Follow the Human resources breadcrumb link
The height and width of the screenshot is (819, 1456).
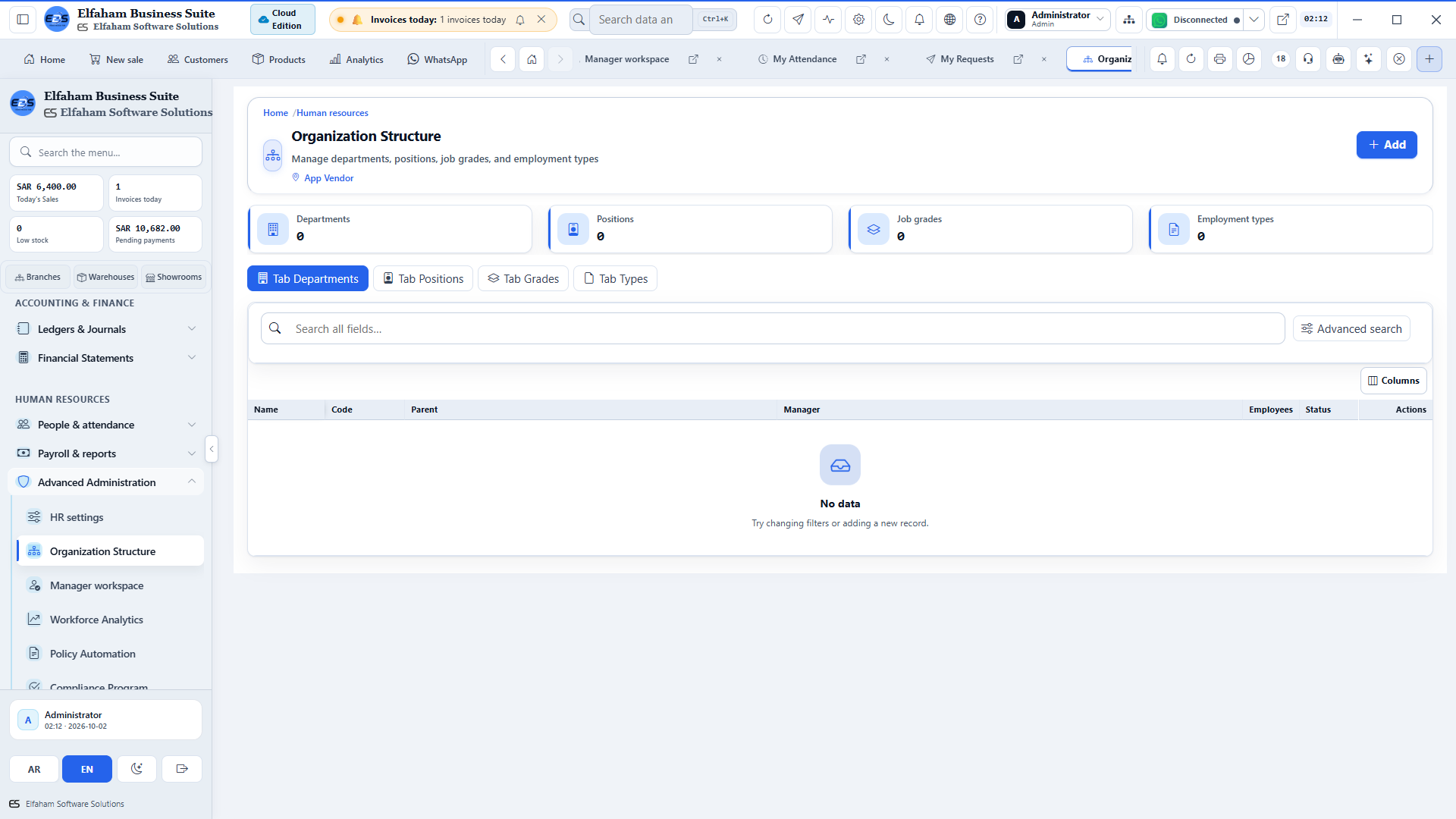[332, 113]
